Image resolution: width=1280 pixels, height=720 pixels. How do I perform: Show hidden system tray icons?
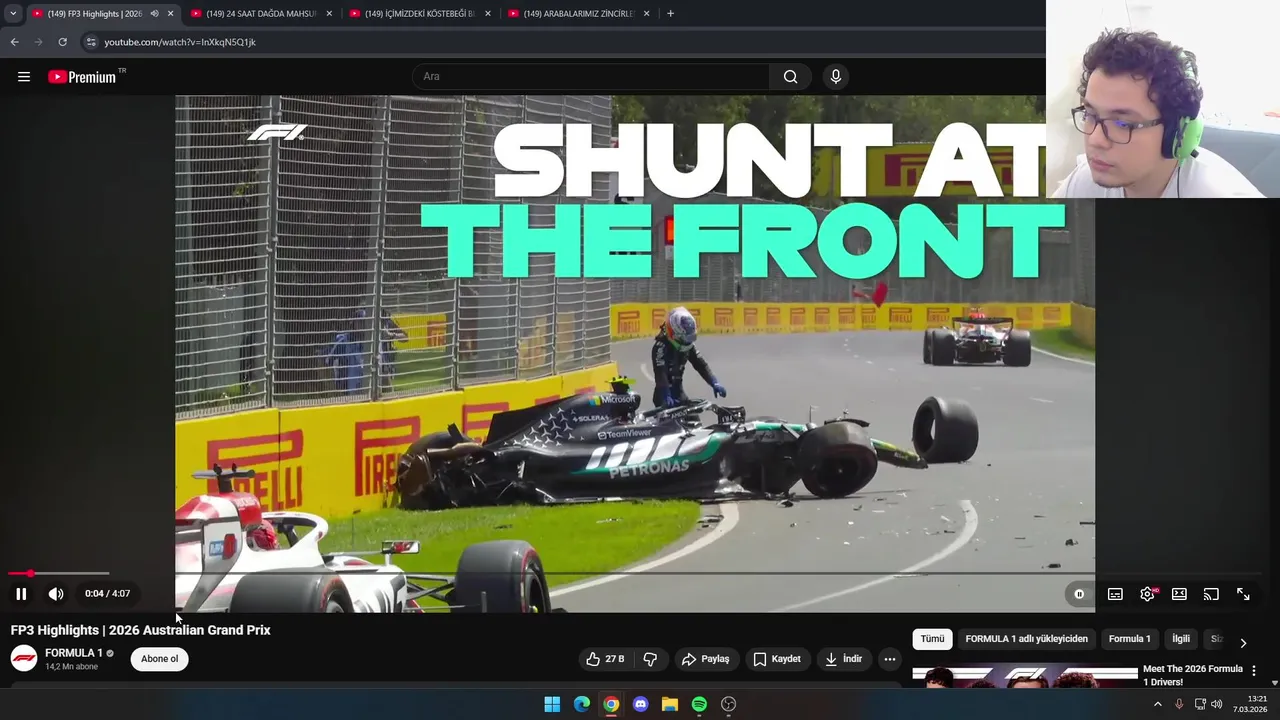coord(1158,704)
